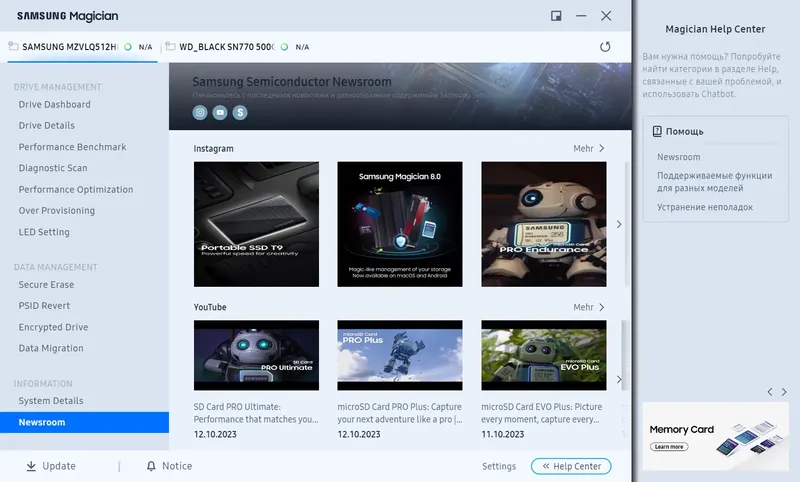Open the Notice bell icon
The height and width of the screenshot is (482, 800).
[151, 466]
